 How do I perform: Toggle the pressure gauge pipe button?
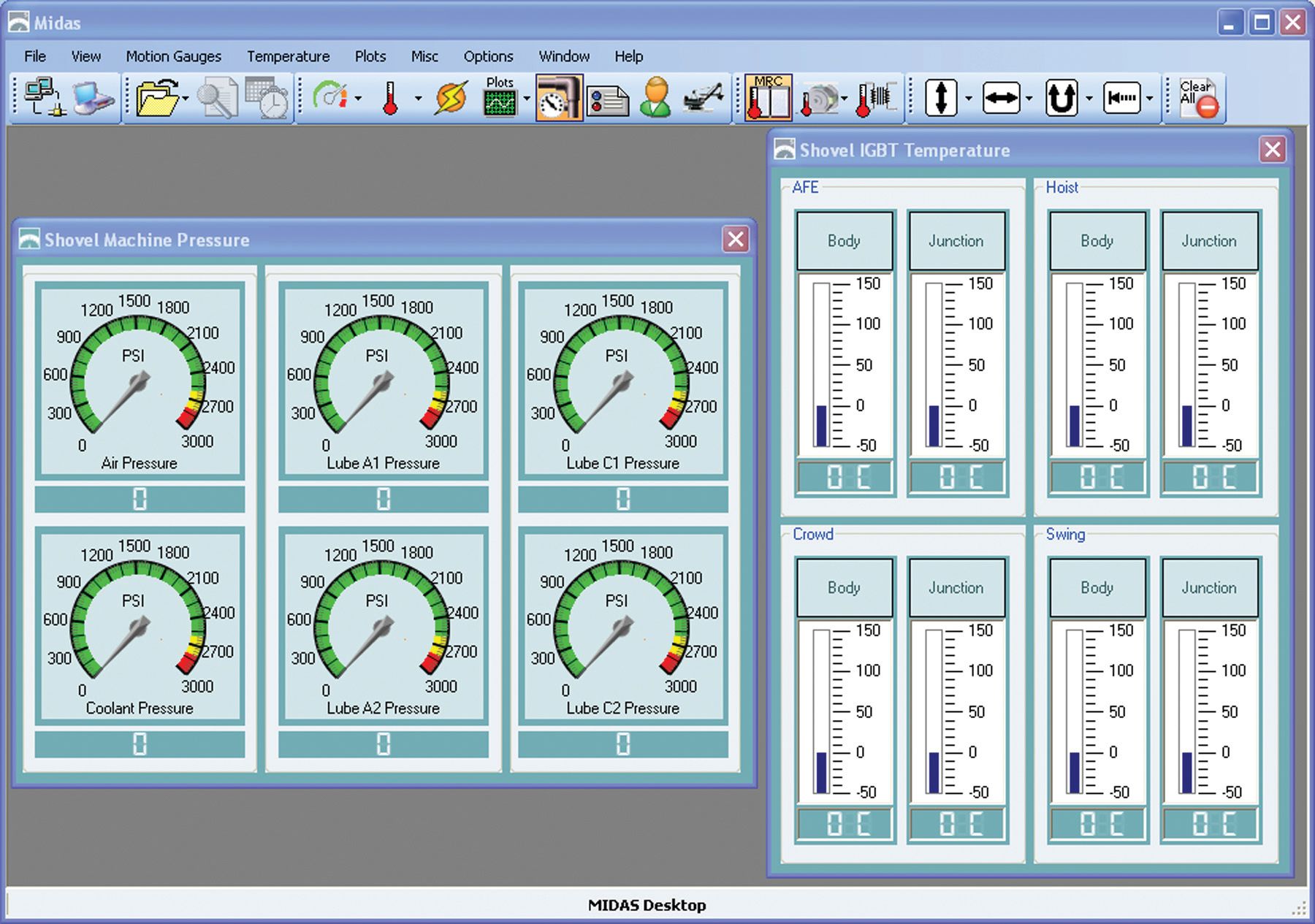click(559, 98)
